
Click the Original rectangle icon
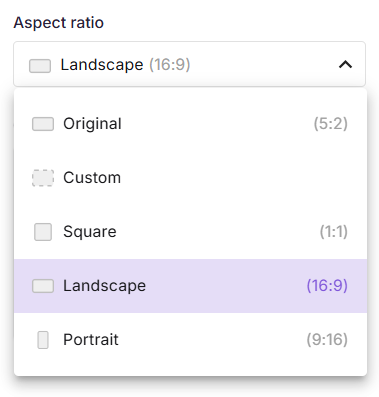point(43,124)
